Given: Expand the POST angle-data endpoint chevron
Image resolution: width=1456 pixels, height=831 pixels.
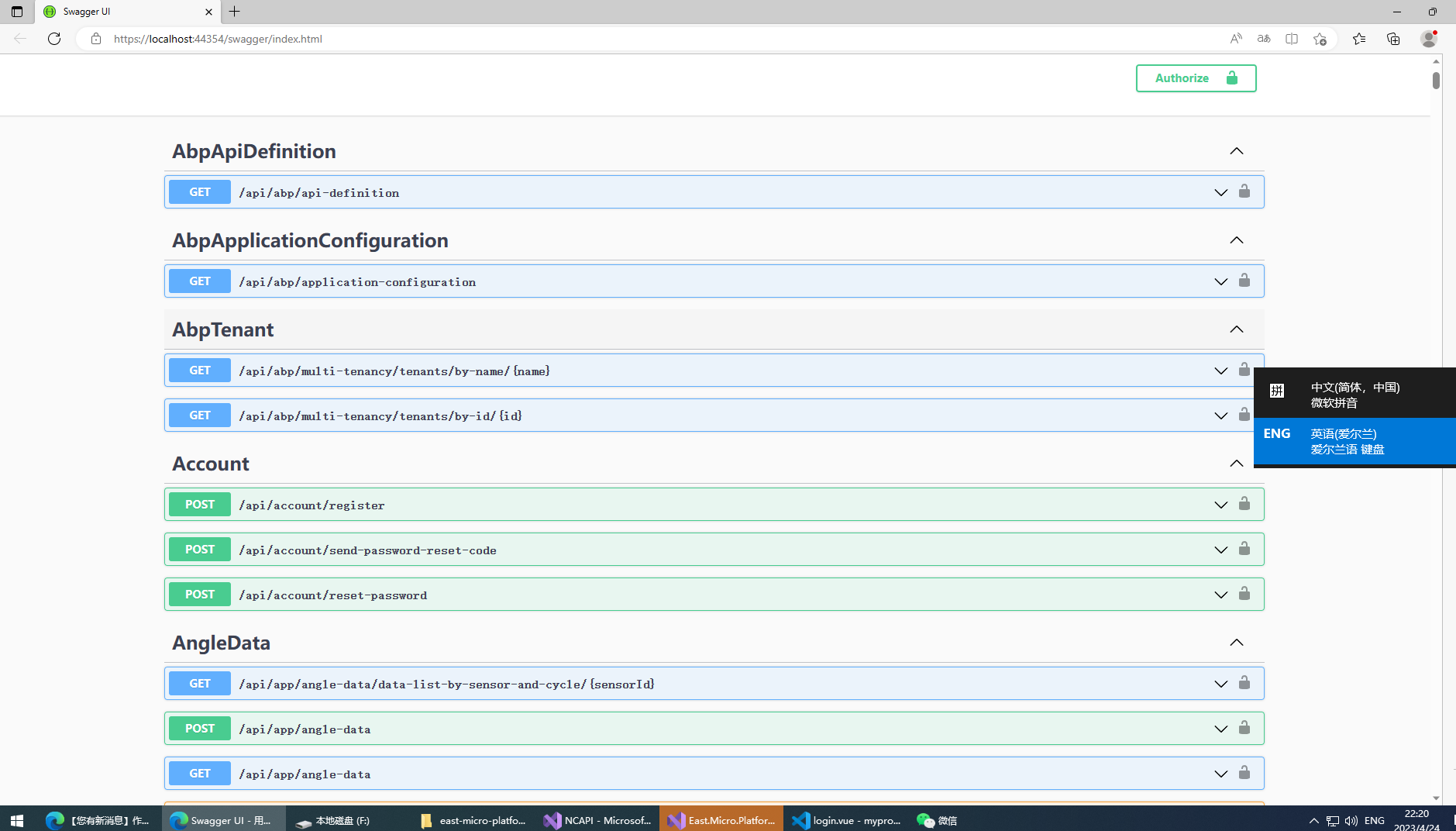Looking at the screenshot, I should point(1220,729).
